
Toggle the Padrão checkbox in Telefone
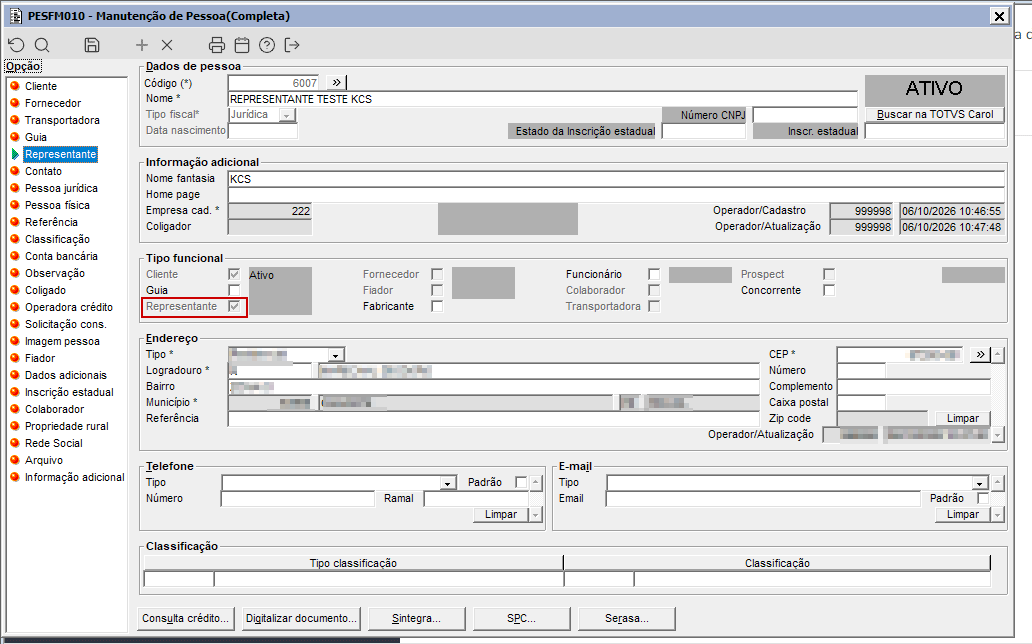521,483
